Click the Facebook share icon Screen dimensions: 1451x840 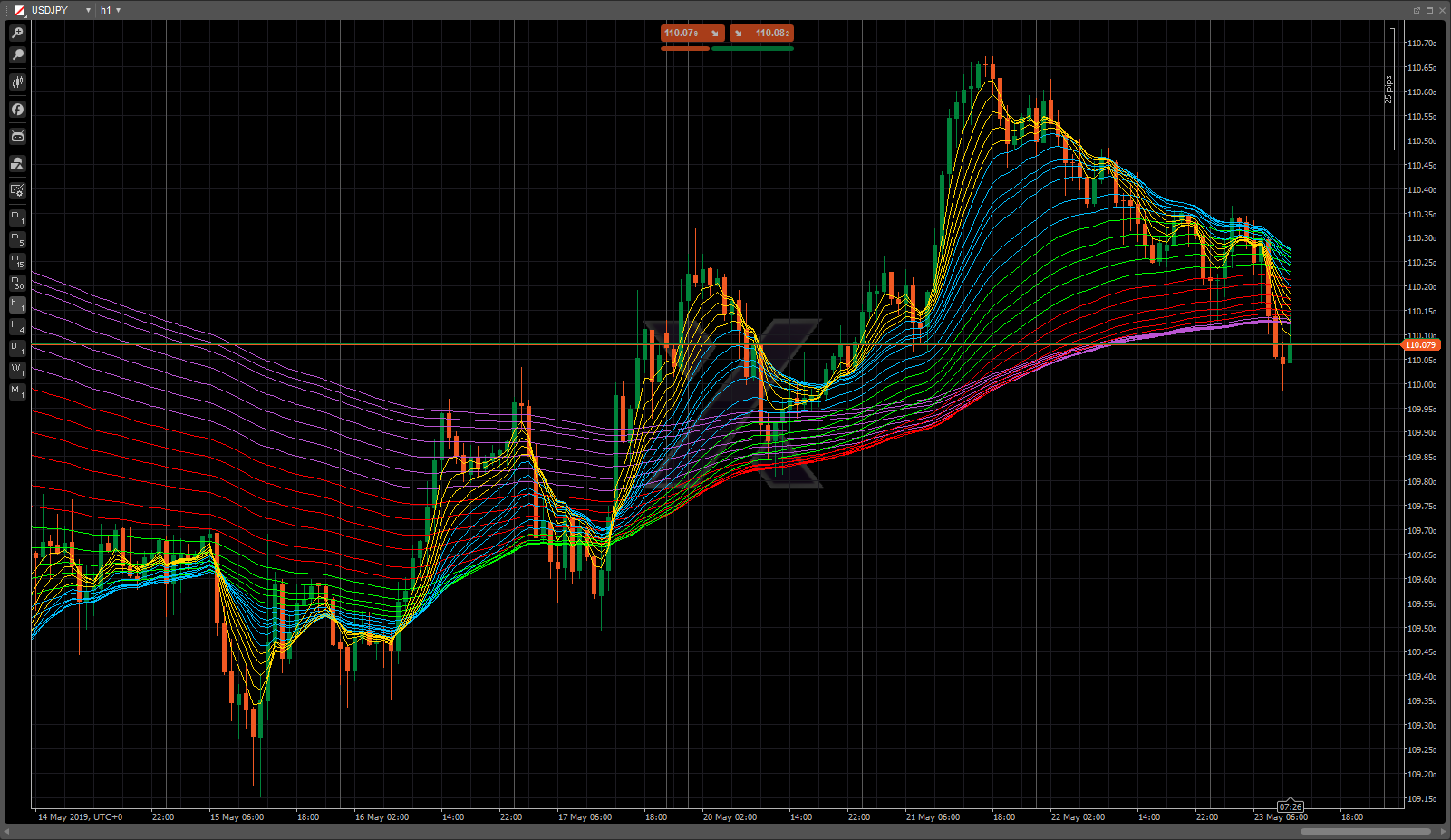[17, 110]
